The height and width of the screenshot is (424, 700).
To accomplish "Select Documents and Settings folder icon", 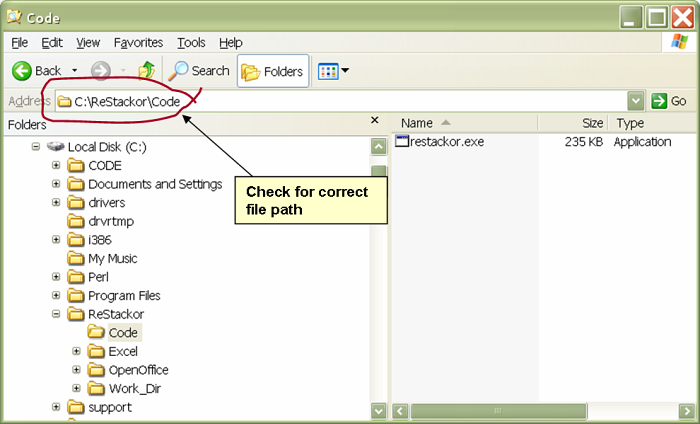I will click(x=75, y=184).
